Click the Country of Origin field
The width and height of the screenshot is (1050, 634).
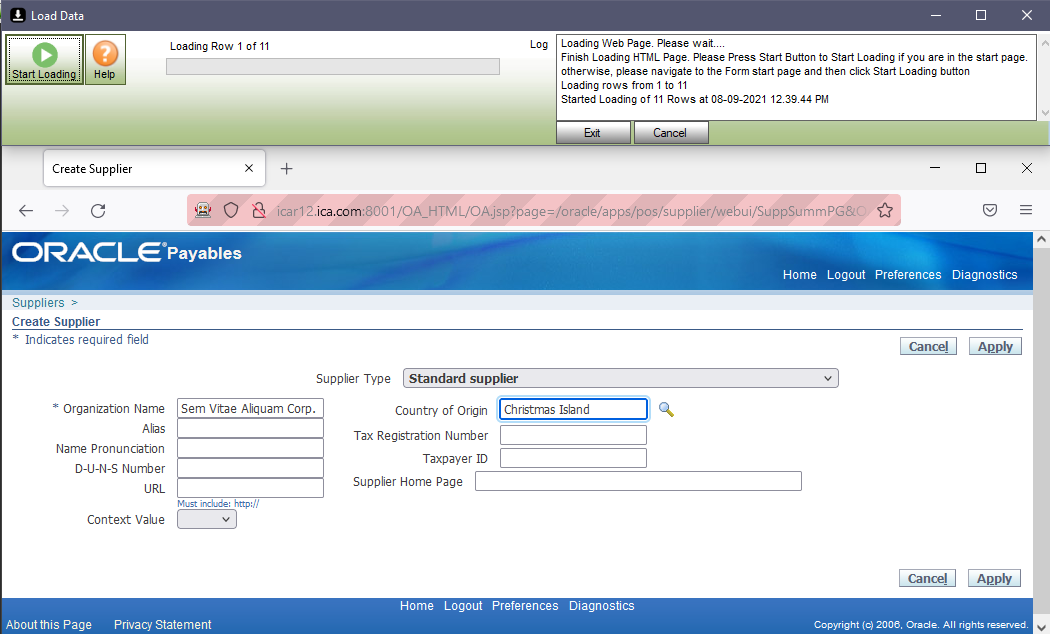click(x=573, y=409)
